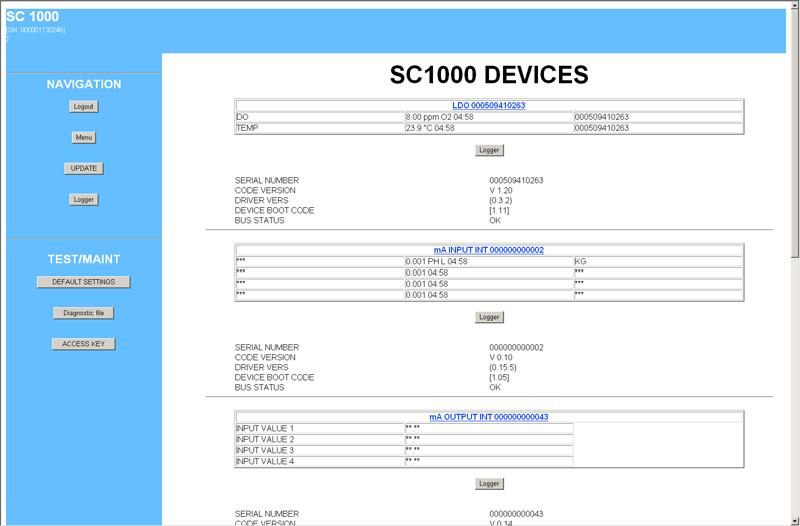Screen dimensions: 800x526
Task: Click the INPUT VALUE 1 row label
Action: 265,428
